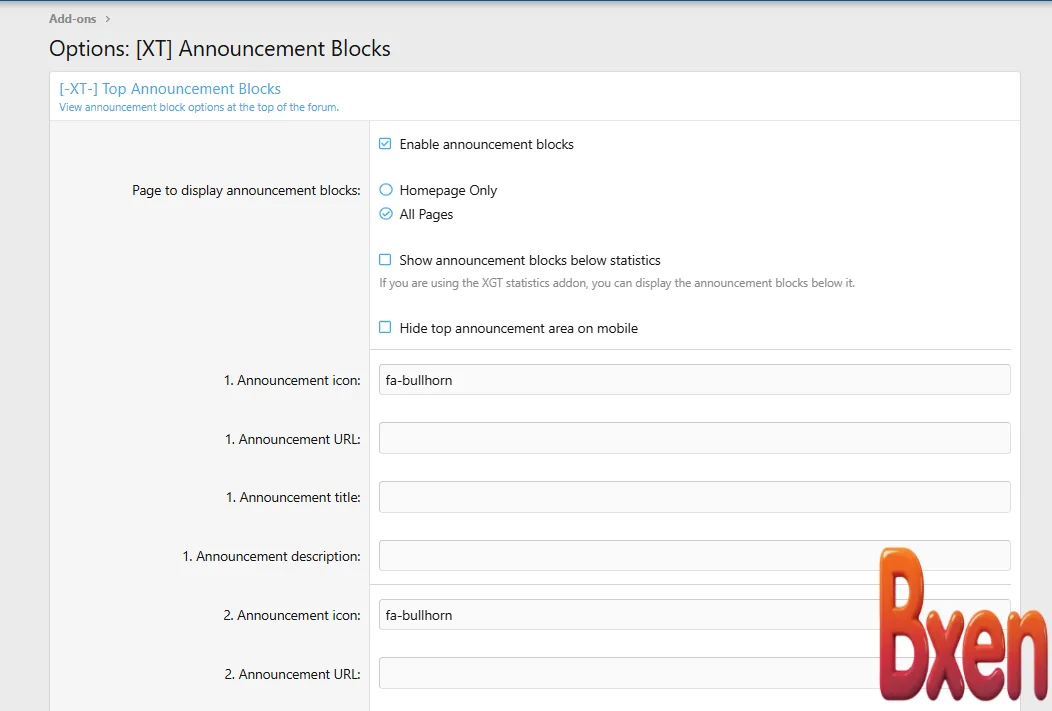Image resolution: width=1052 pixels, height=711 pixels.
Task: Click the Add-ons breadcrumb link
Action: (72, 18)
